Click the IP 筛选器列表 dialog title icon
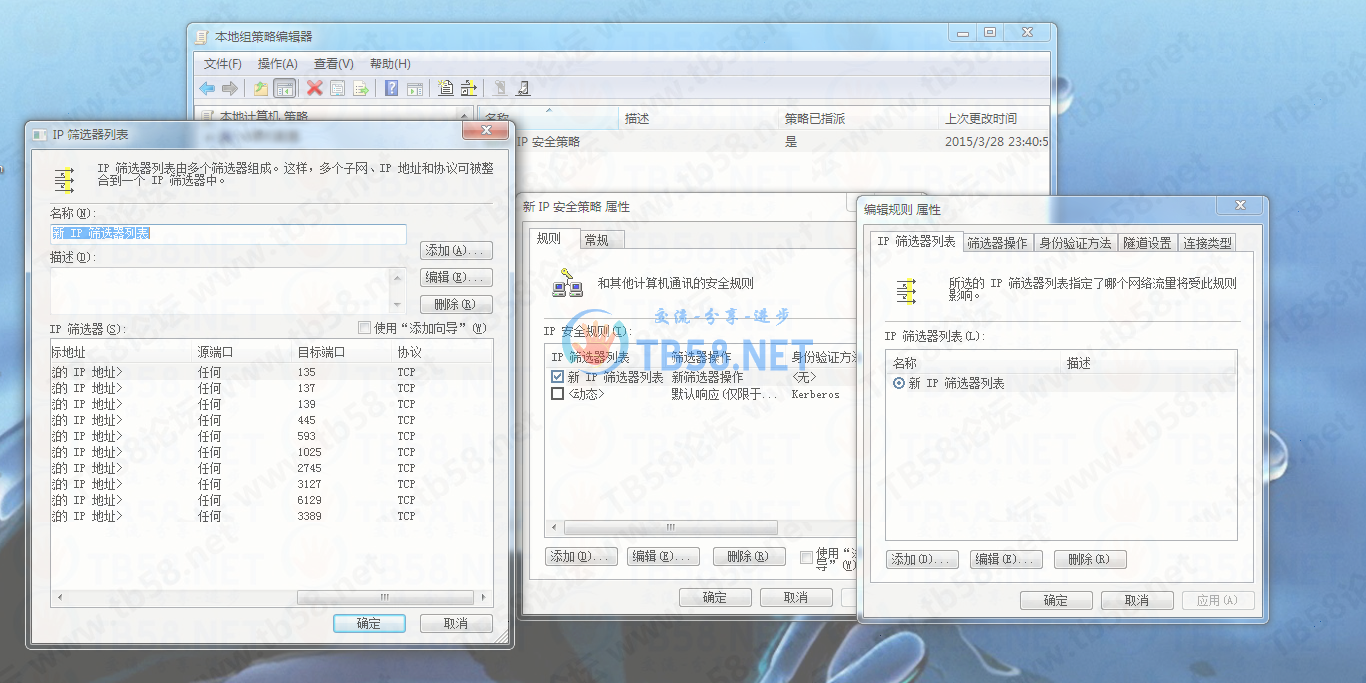1366x683 pixels. pos(39,134)
